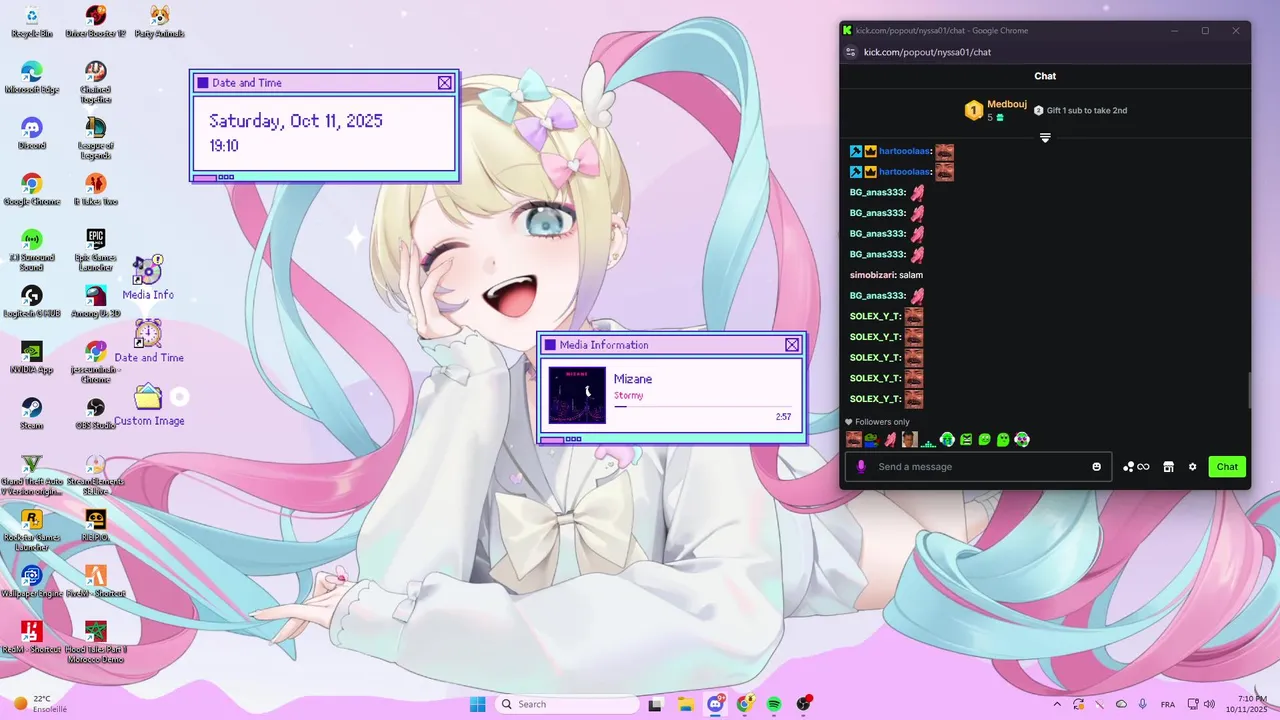This screenshot has width=1280, height=720.
Task: Open chat settings gear icon
Action: click(x=1192, y=467)
